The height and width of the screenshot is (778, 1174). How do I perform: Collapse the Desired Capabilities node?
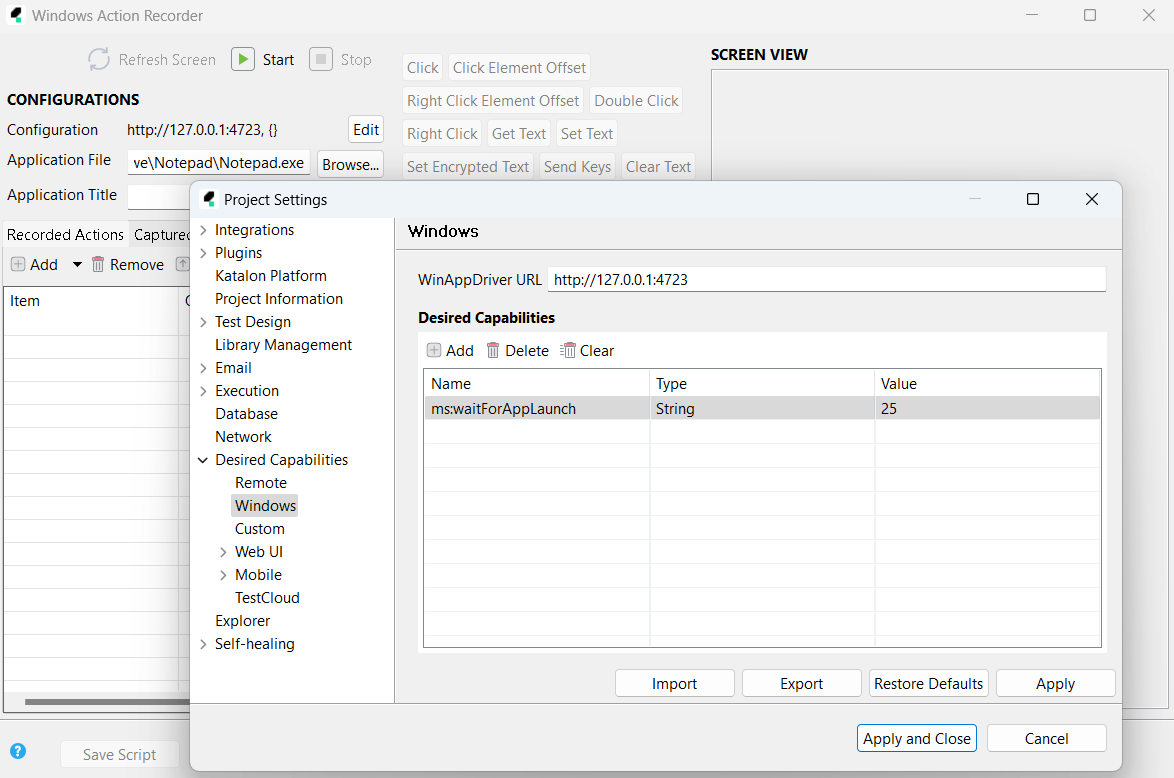pyautogui.click(x=204, y=460)
